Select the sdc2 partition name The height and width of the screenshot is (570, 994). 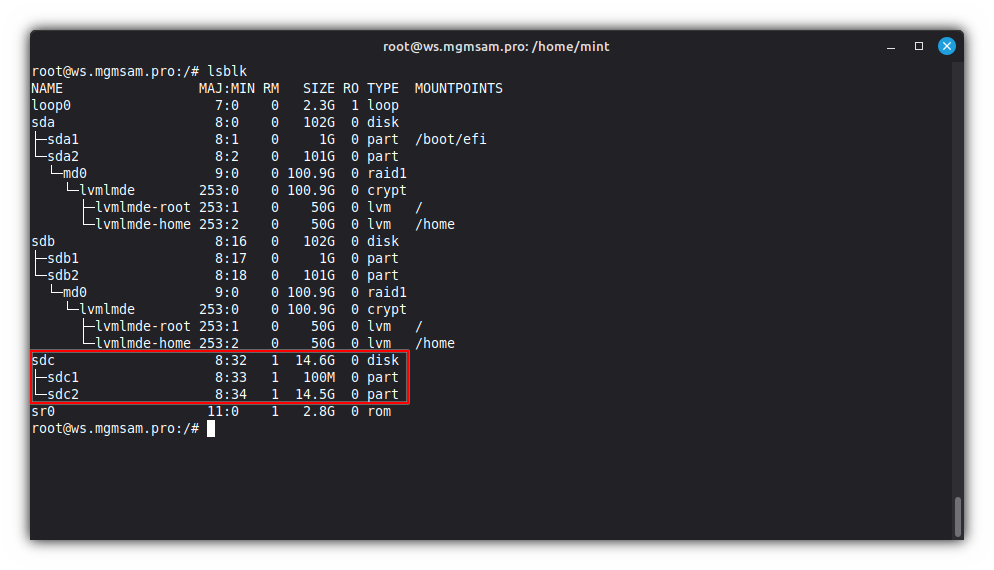pyautogui.click(x=62, y=394)
